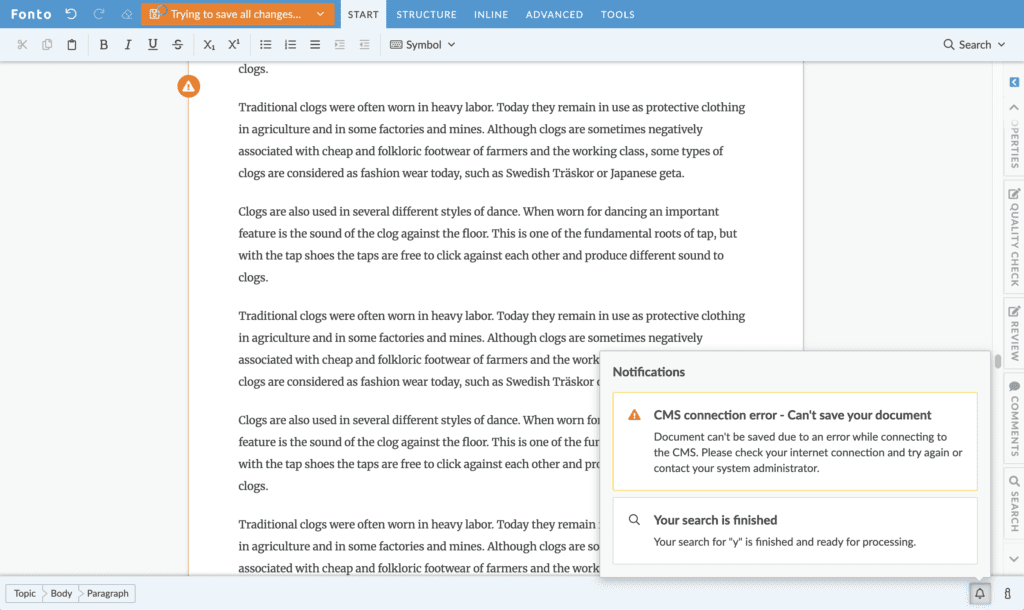Undo the last edit

pyautogui.click(x=71, y=14)
